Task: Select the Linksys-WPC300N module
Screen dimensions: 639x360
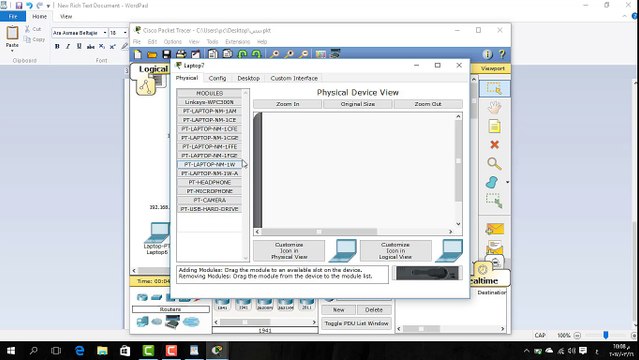Action: tap(209, 102)
